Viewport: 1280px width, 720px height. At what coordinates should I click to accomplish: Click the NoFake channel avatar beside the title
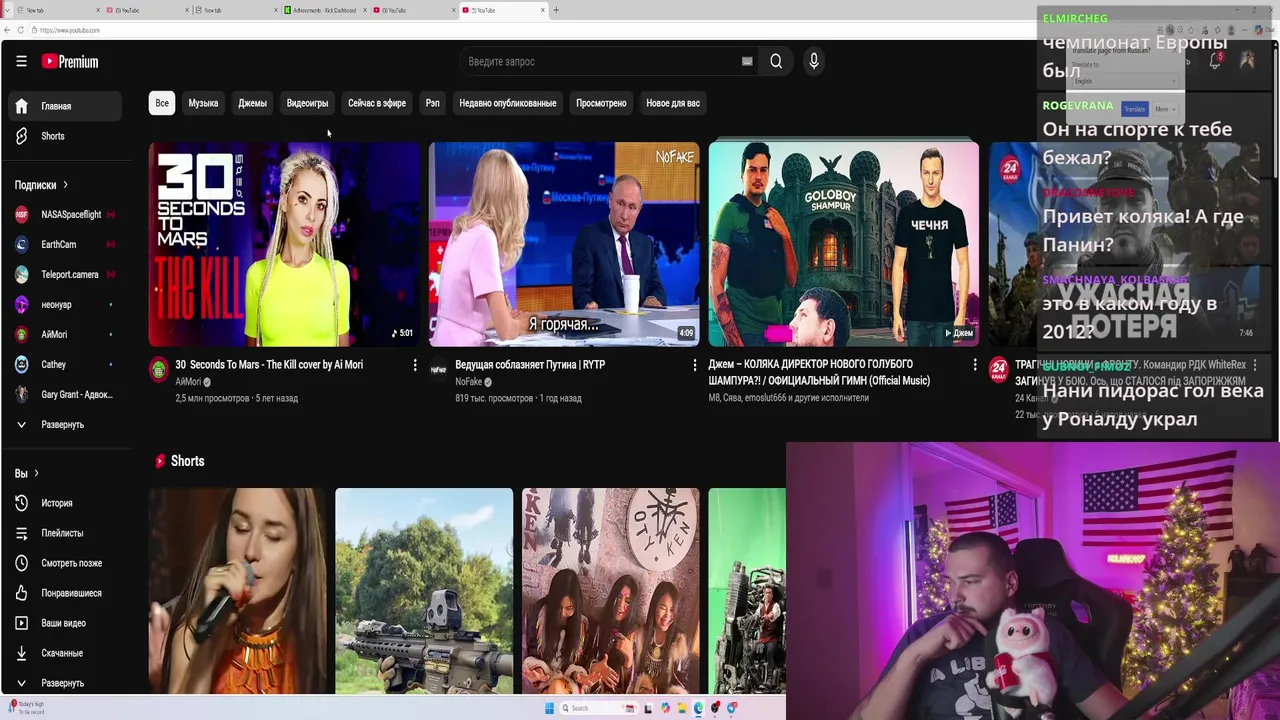pos(438,370)
